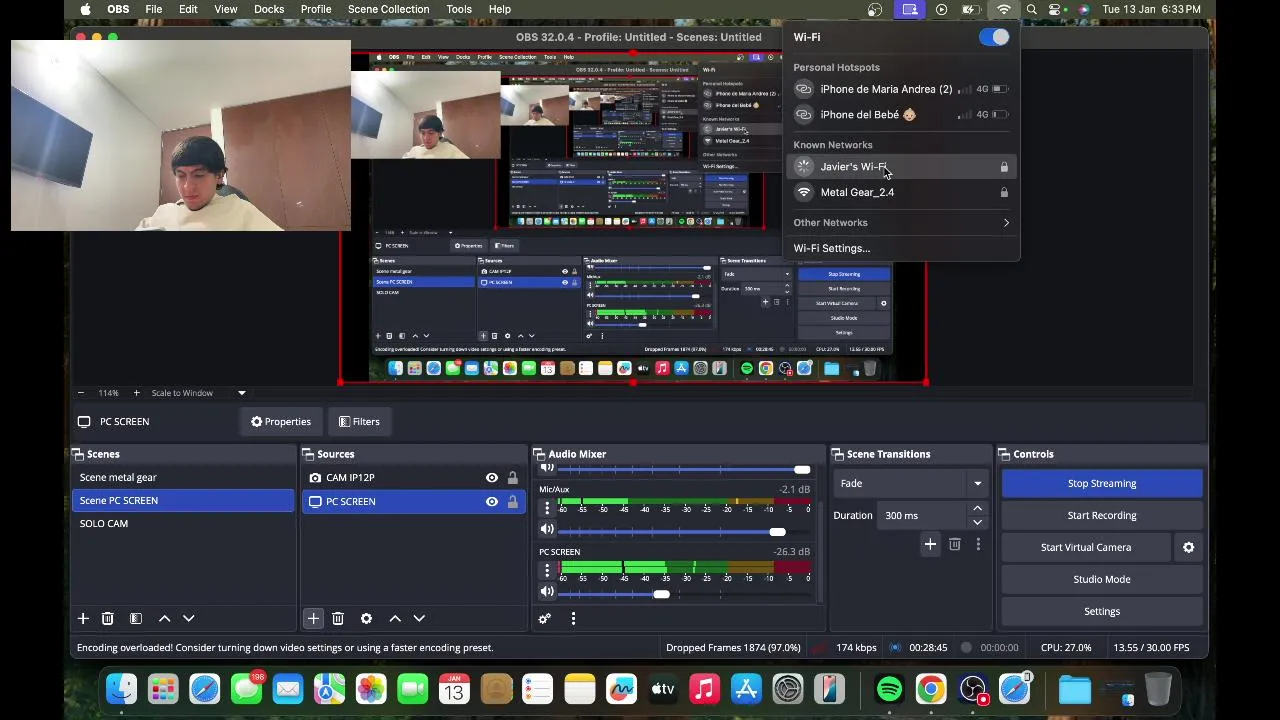Add a scene transition with the plus icon
The height and width of the screenshot is (720, 1280).
pos(930,544)
